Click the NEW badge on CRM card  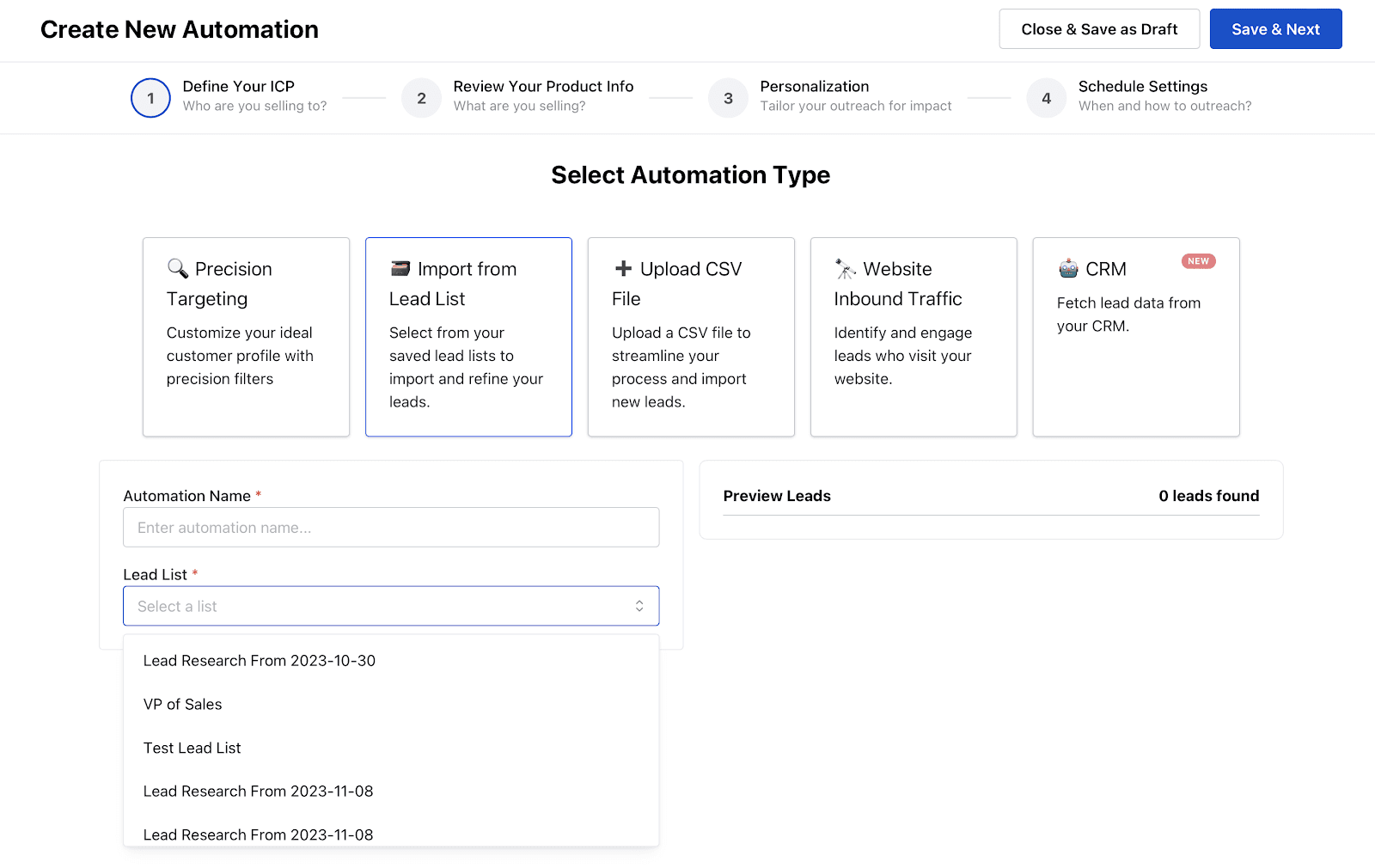(x=1198, y=261)
